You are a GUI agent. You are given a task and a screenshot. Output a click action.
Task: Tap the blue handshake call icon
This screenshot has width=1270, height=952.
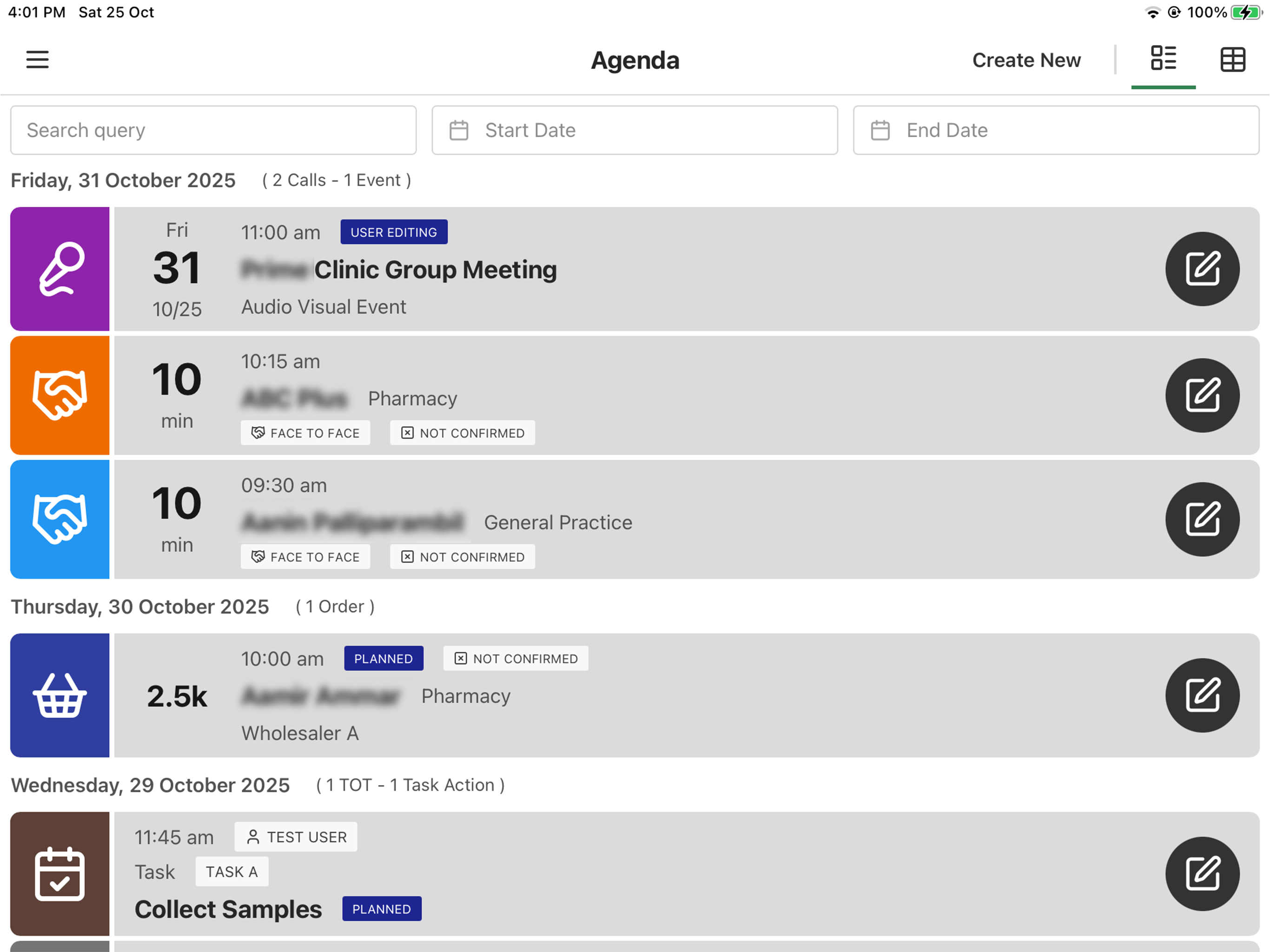(60, 519)
